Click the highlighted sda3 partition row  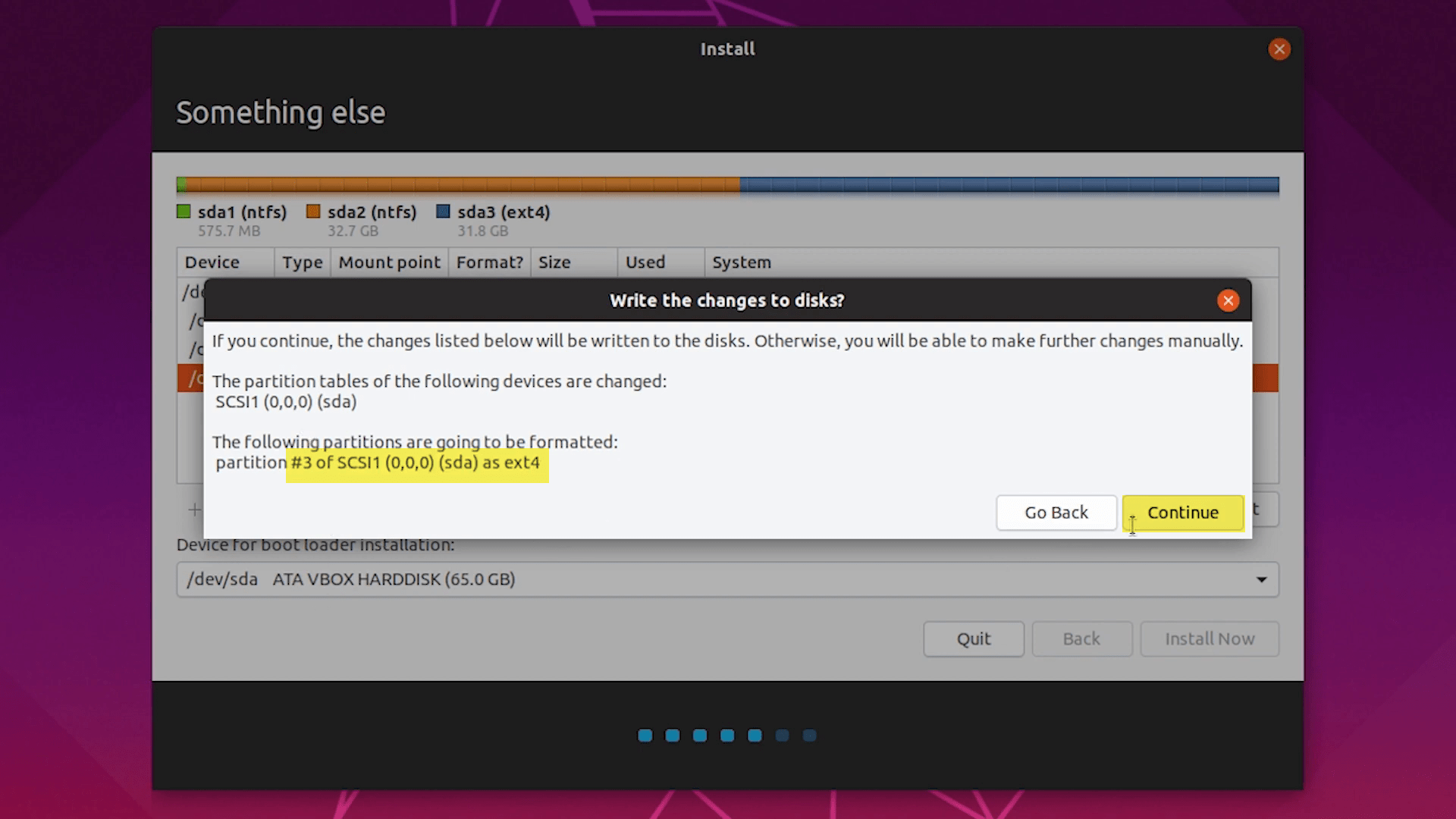(x=196, y=378)
